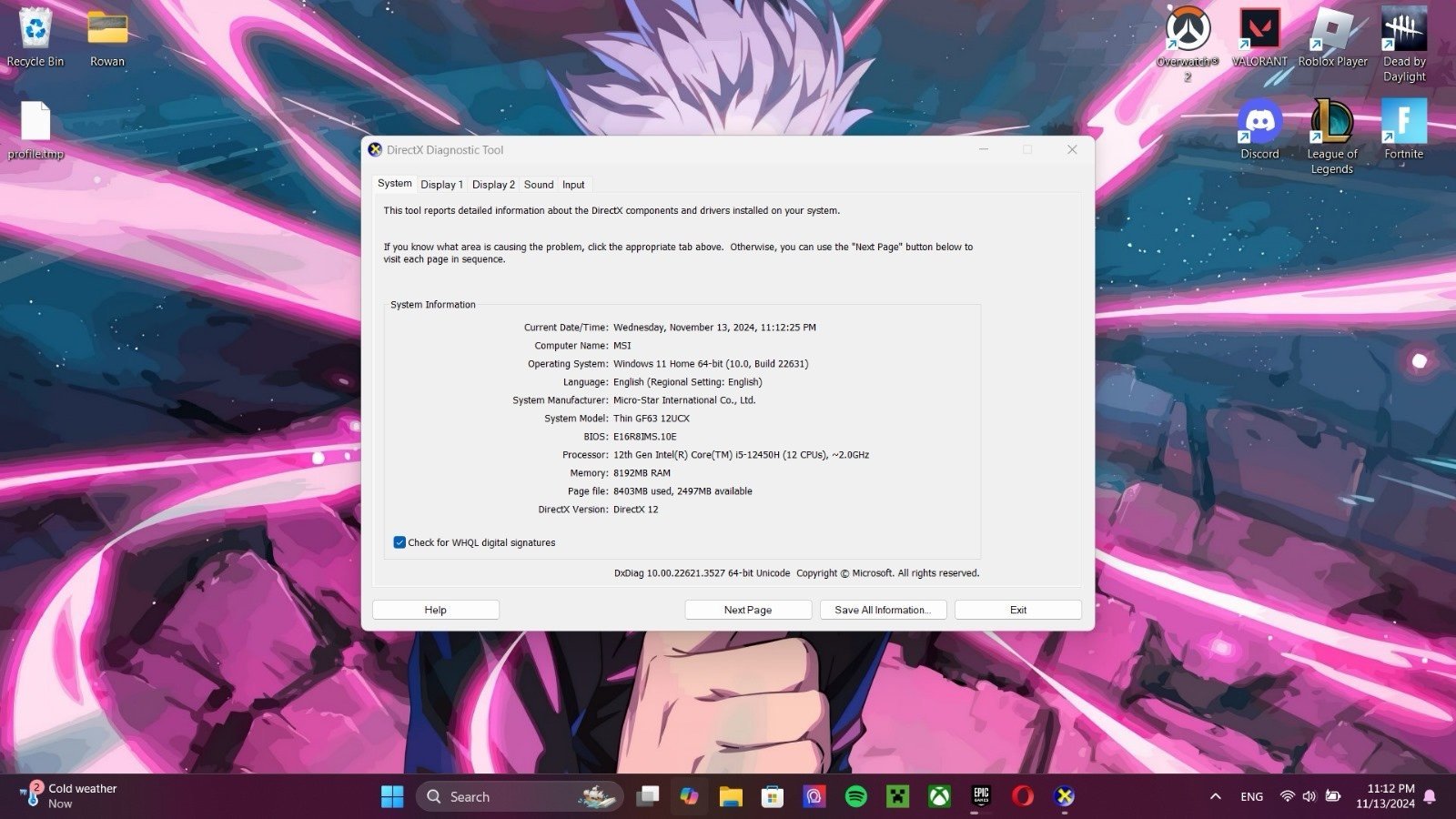1456x819 pixels.
Task: Open Microsoft Store taskbar icon
Action: point(773,796)
